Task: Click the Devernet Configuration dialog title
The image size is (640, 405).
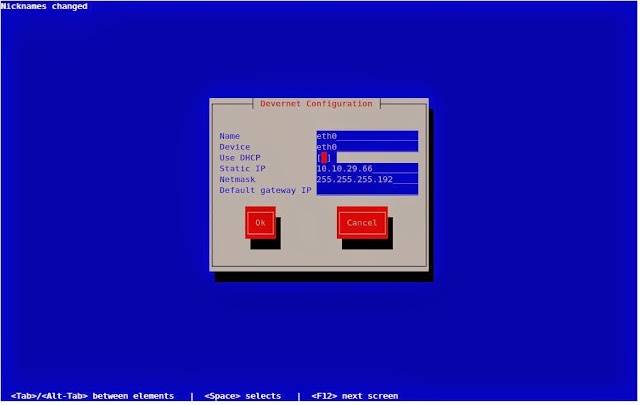Action: [316, 104]
